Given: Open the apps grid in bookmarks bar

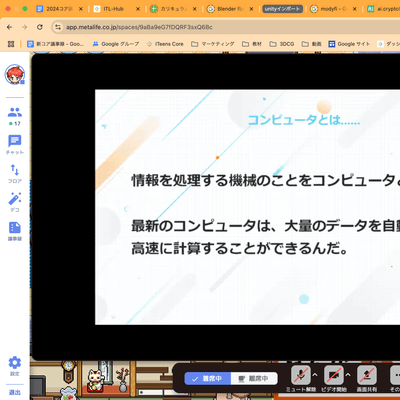Looking at the screenshot, I should pos(11,44).
